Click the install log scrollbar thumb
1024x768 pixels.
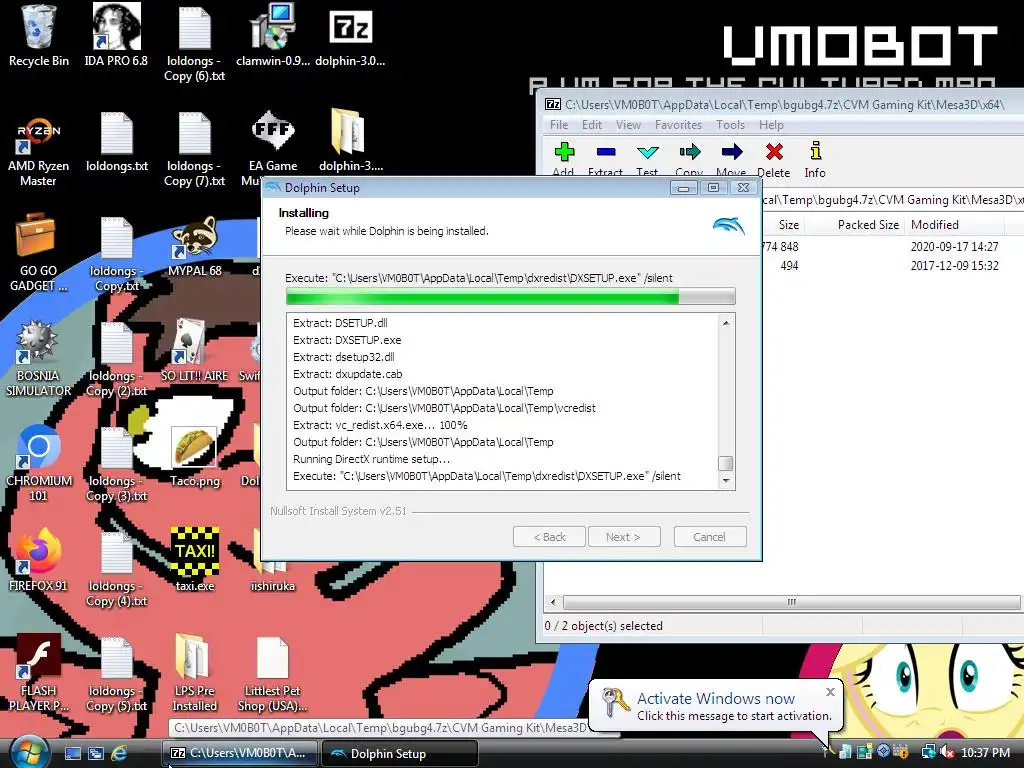pyautogui.click(x=726, y=463)
